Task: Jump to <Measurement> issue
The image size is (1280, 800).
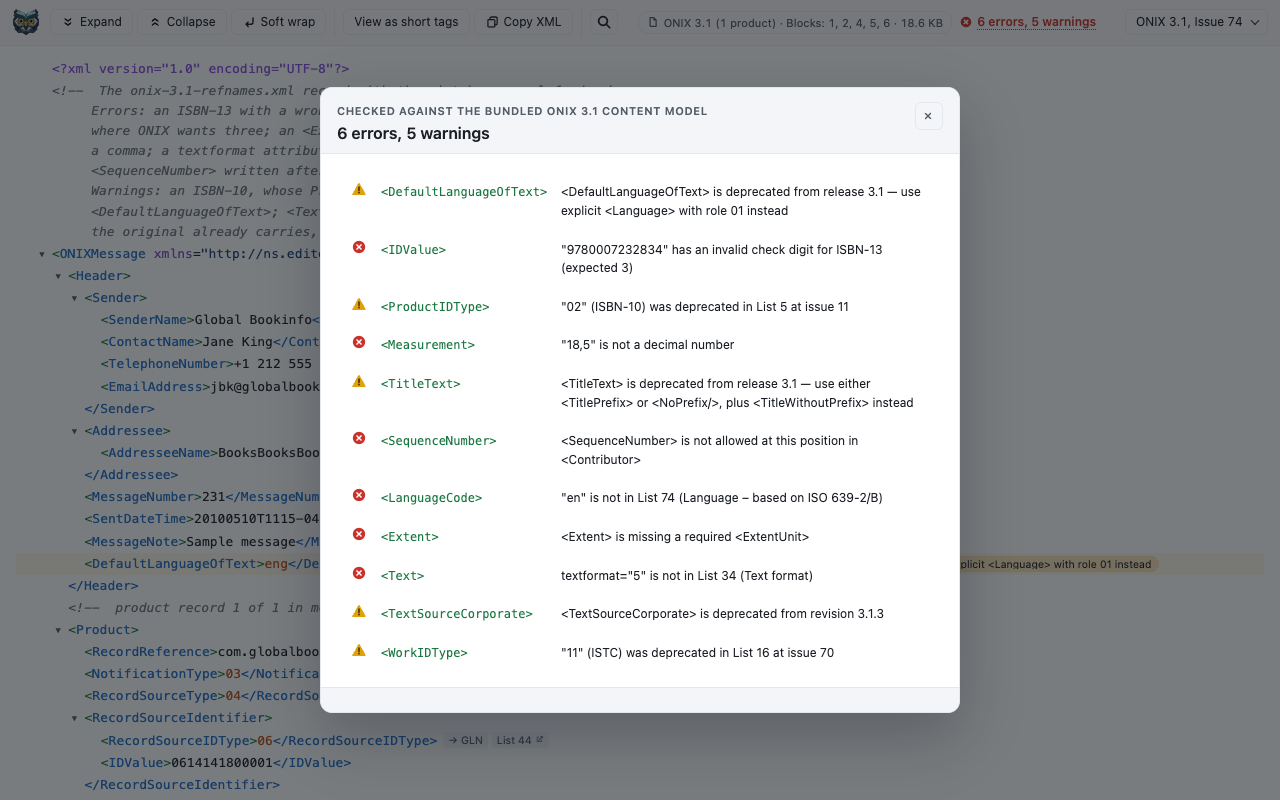Action: pos(428,345)
